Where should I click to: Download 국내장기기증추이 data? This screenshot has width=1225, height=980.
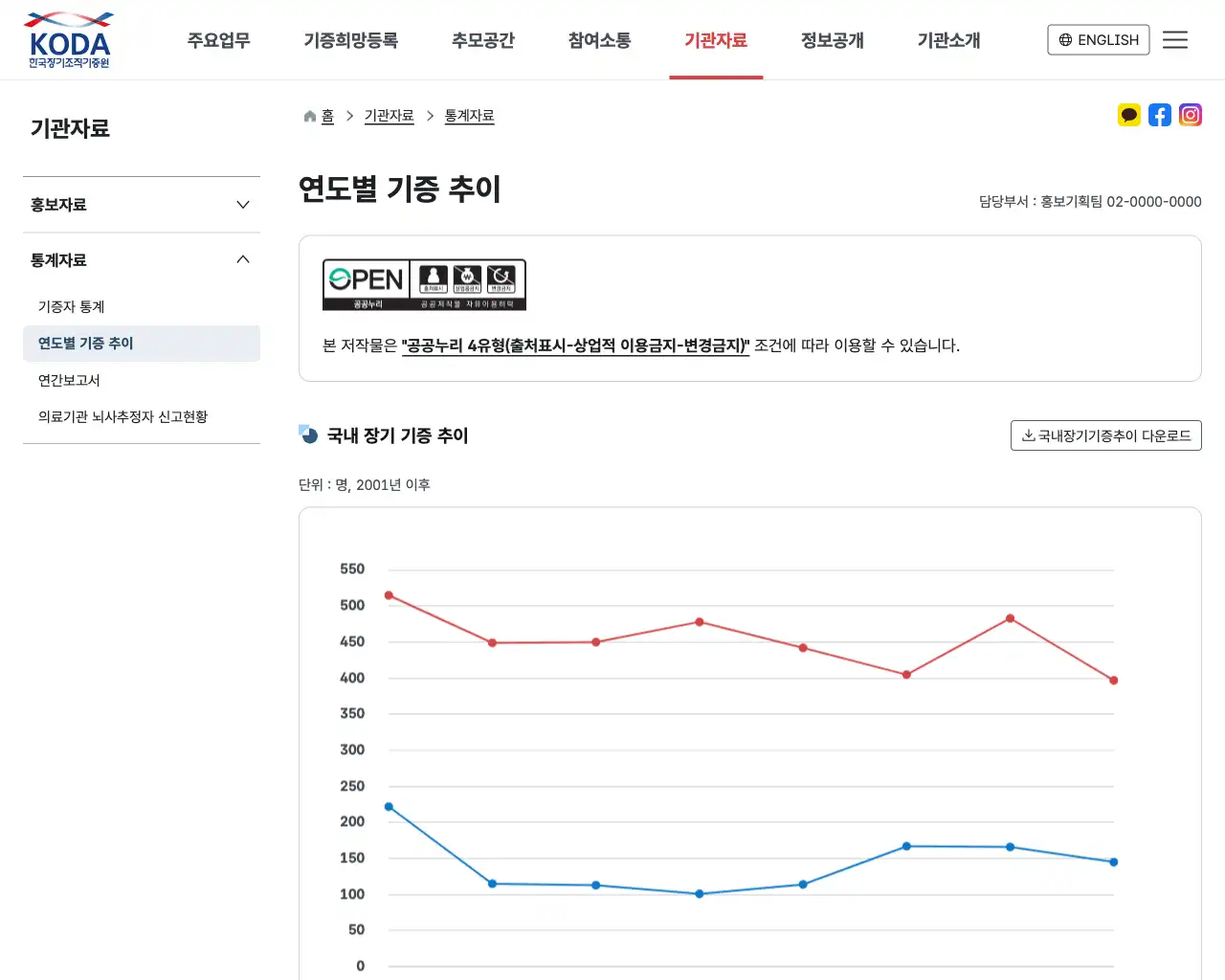point(1105,435)
